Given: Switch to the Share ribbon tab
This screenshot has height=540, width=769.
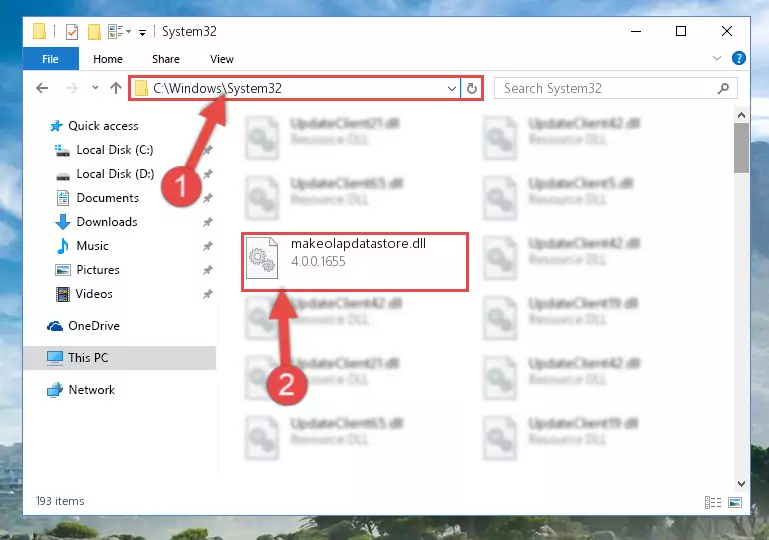Looking at the screenshot, I should pyautogui.click(x=166, y=59).
